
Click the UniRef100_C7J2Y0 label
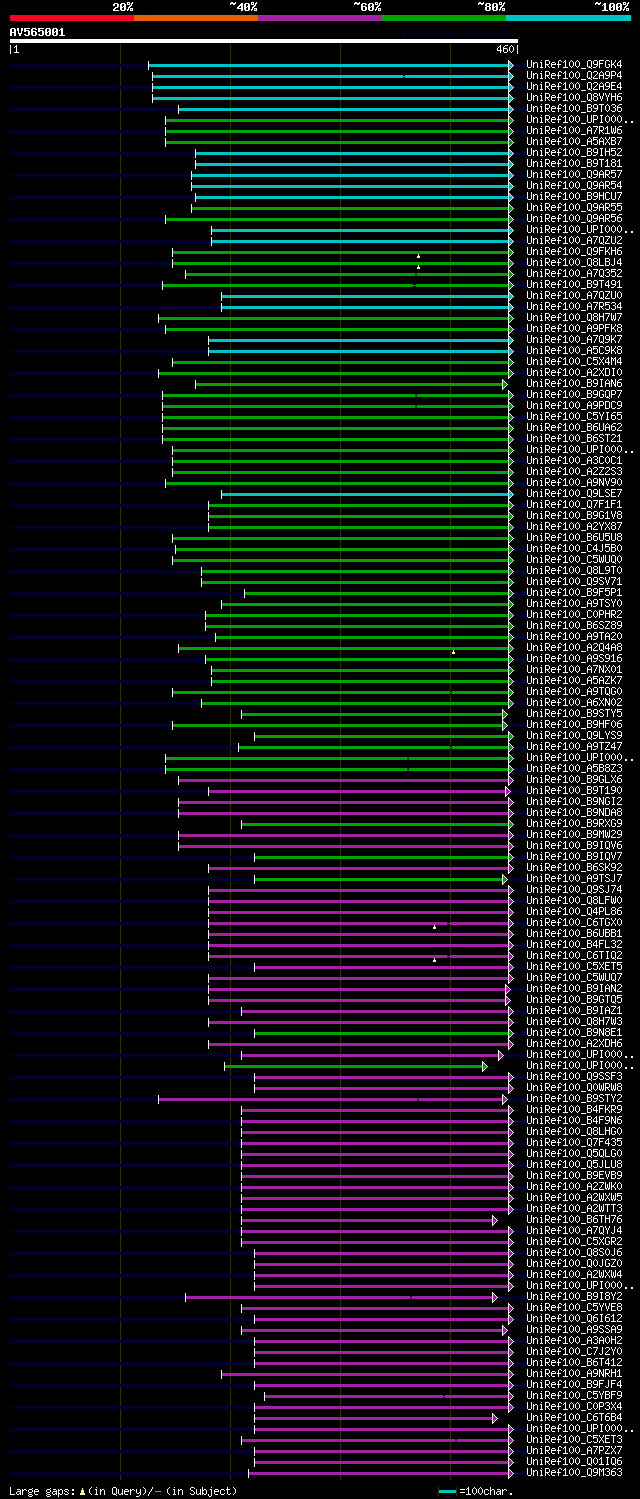point(574,1352)
